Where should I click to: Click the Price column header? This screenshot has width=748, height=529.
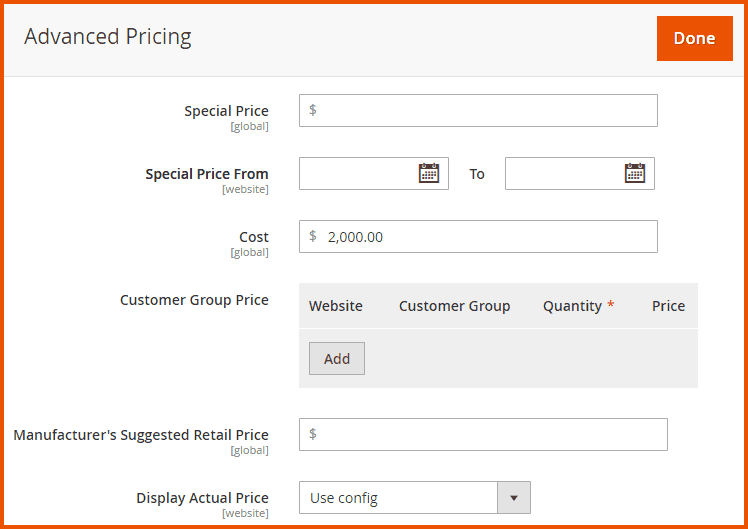668,306
